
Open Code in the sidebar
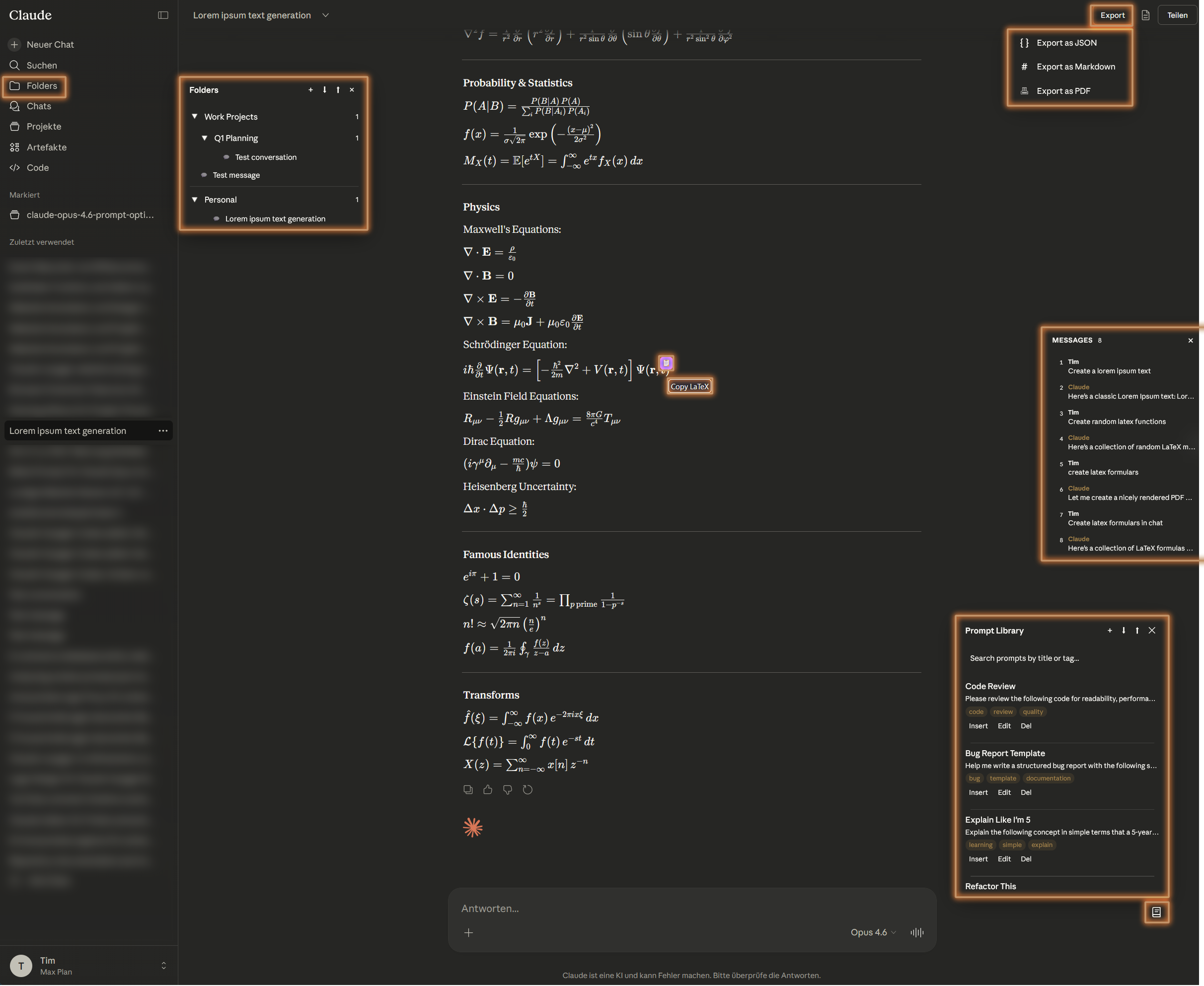coord(29,167)
